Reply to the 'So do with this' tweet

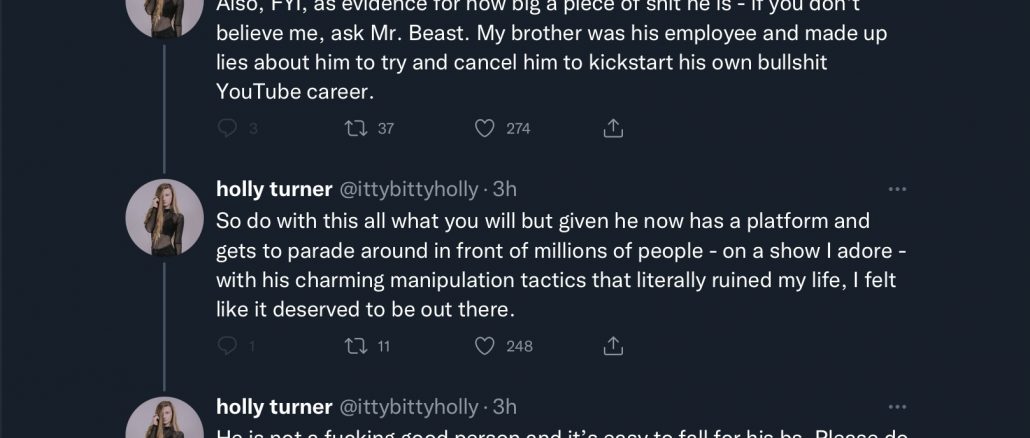click(227, 346)
